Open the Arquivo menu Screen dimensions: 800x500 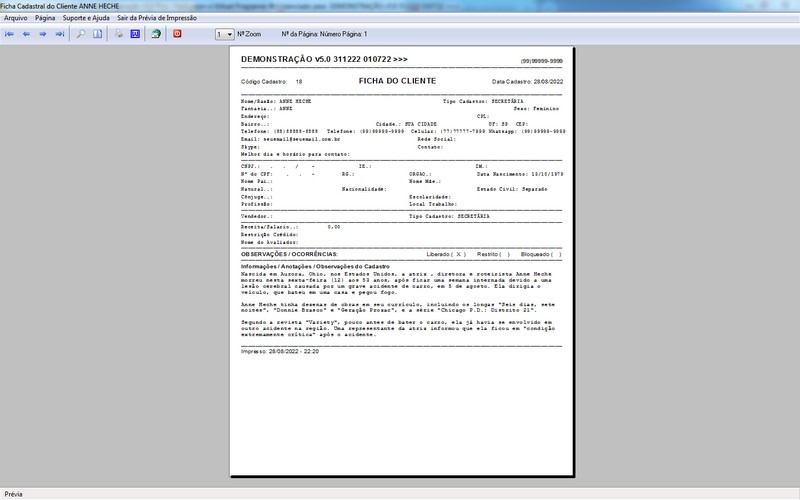tap(16, 18)
